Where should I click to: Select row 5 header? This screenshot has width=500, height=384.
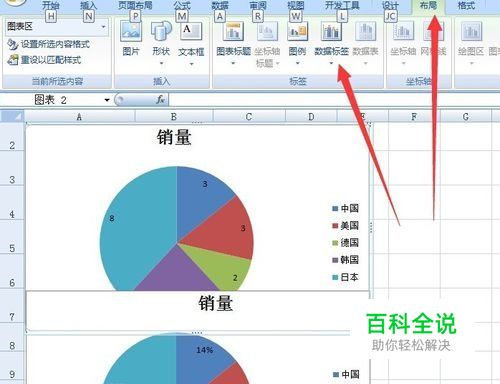[x=12, y=237]
